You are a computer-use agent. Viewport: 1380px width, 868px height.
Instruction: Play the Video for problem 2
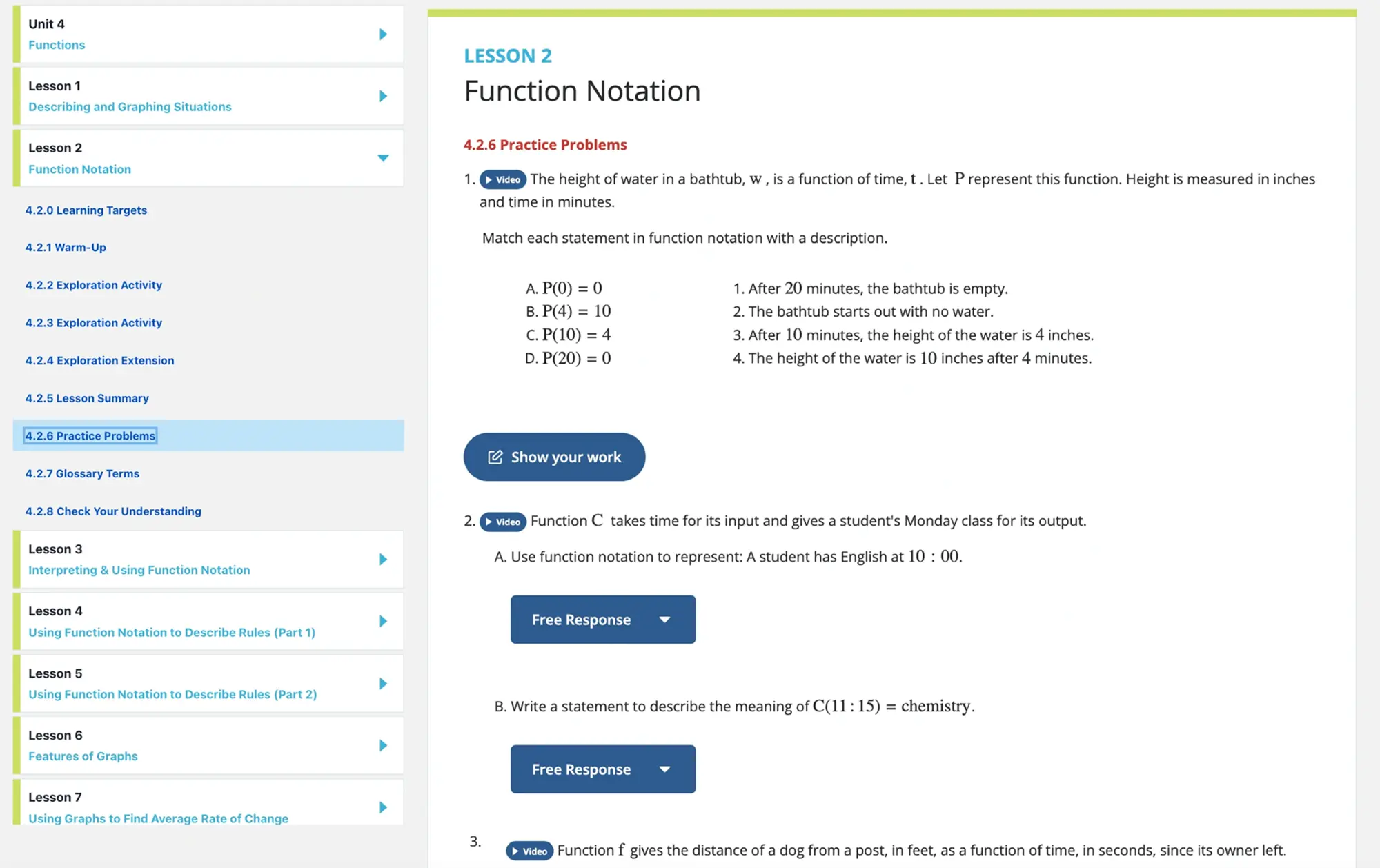(x=502, y=522)
